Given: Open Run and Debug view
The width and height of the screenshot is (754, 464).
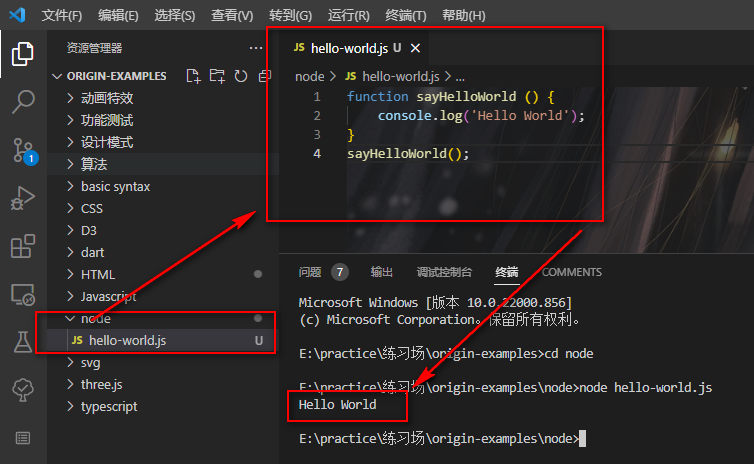Looking at the screenshot, I should pyautogui.click(x=23, y=198).
